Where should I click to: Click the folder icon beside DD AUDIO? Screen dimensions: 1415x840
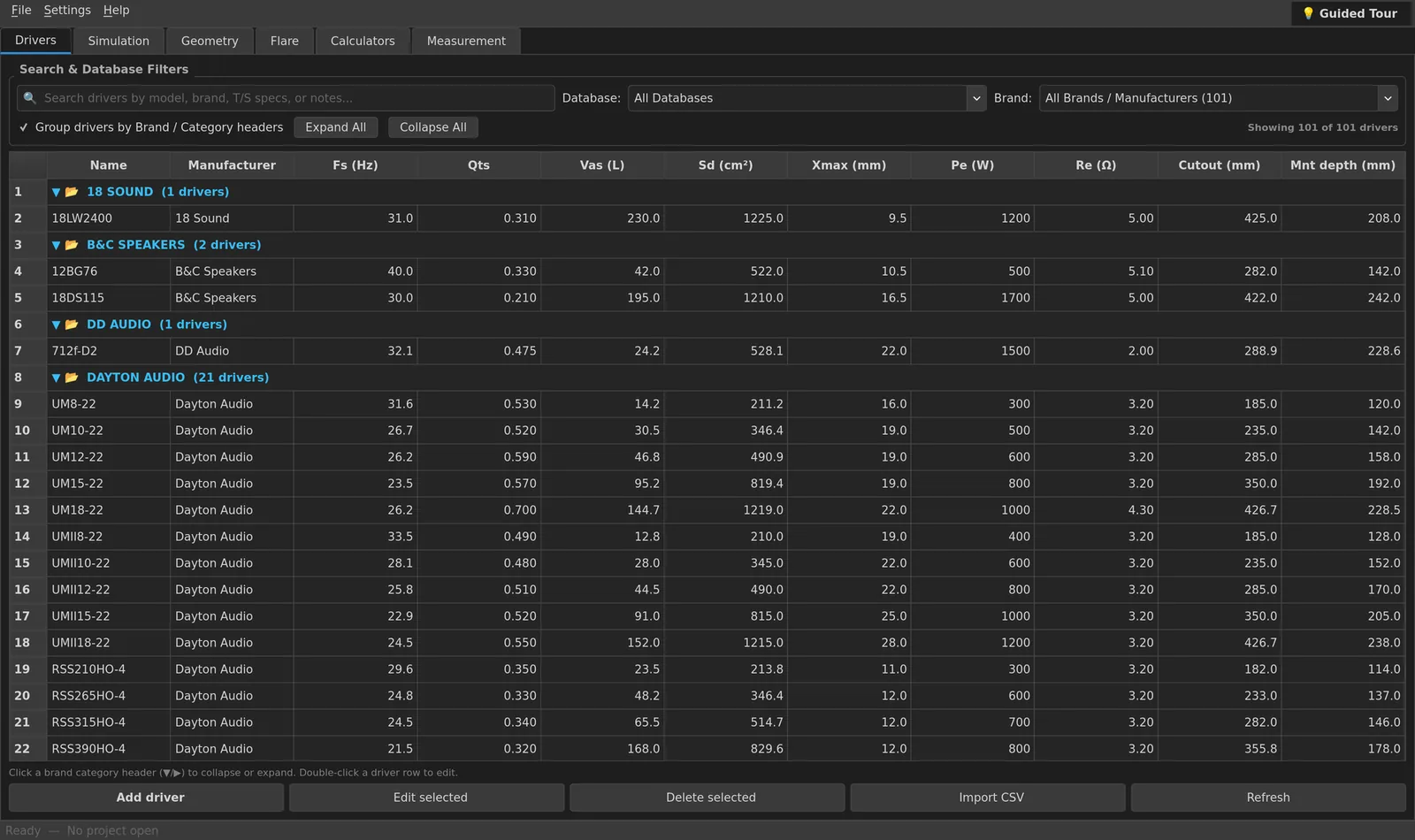(x=72, y=325)
